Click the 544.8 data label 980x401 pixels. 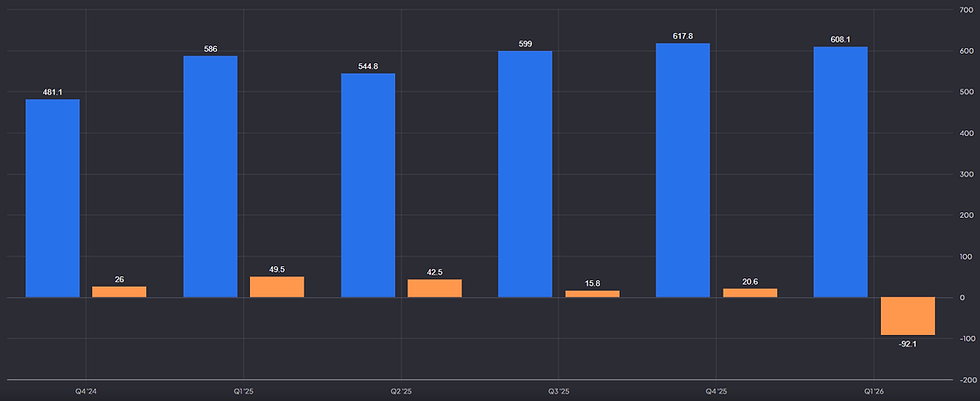[x=368, y=66]
